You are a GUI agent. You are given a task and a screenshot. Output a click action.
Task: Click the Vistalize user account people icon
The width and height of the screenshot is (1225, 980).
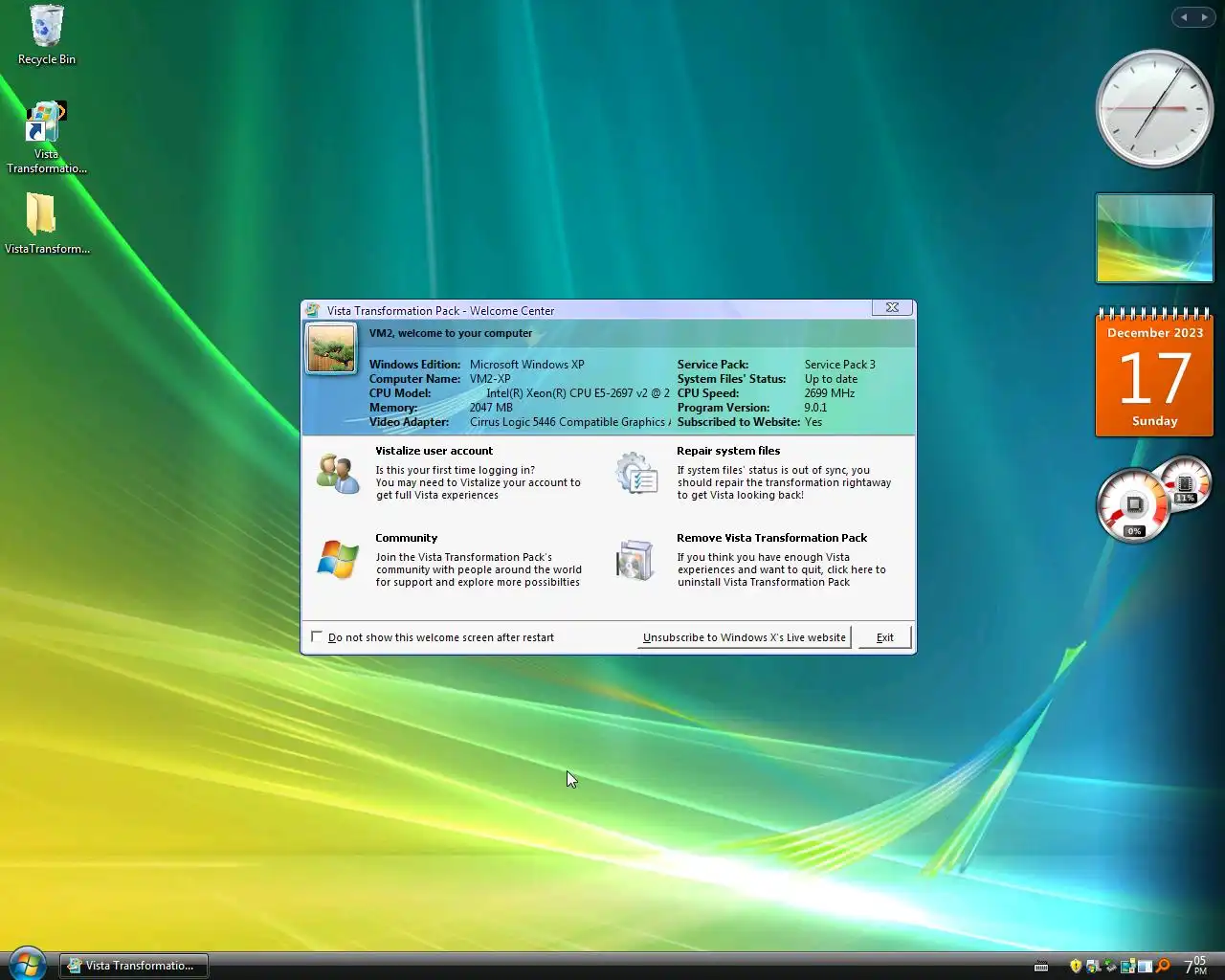tap(338, 474)
